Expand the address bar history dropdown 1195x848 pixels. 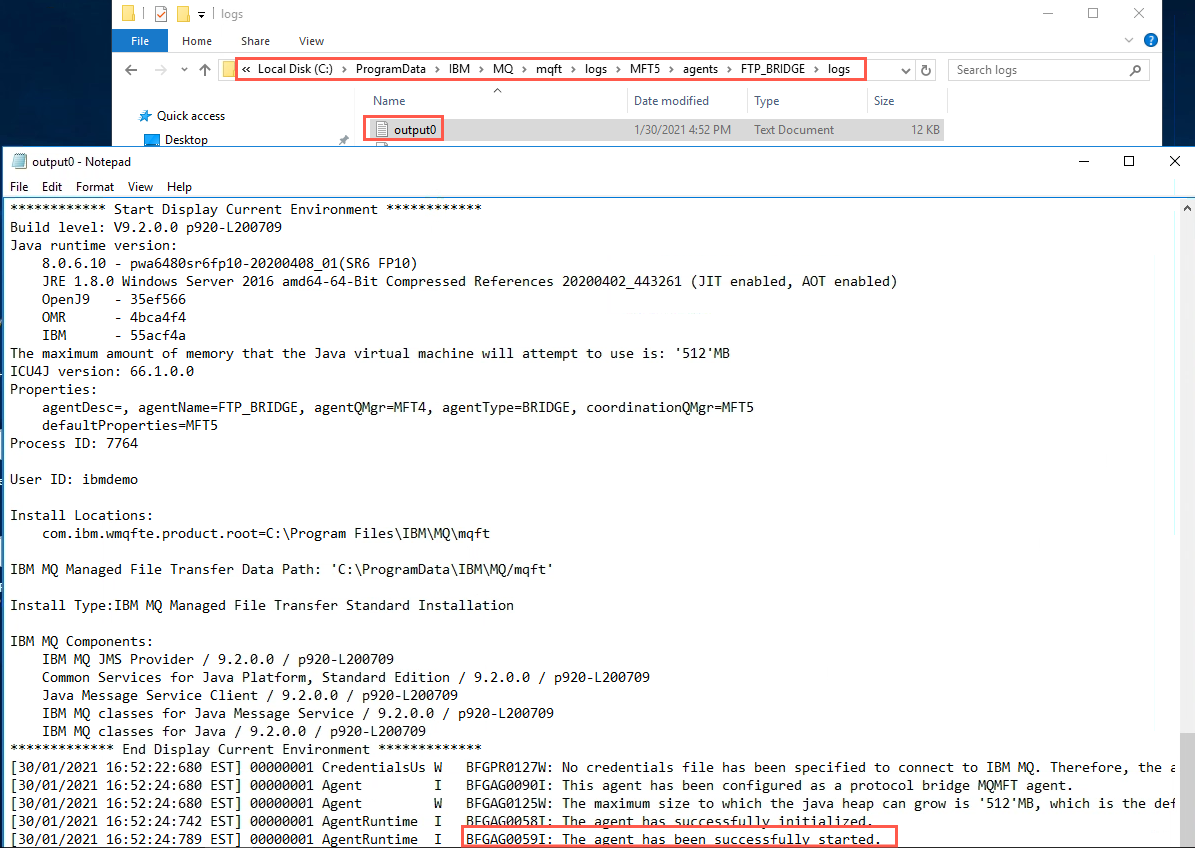point(905,70)
